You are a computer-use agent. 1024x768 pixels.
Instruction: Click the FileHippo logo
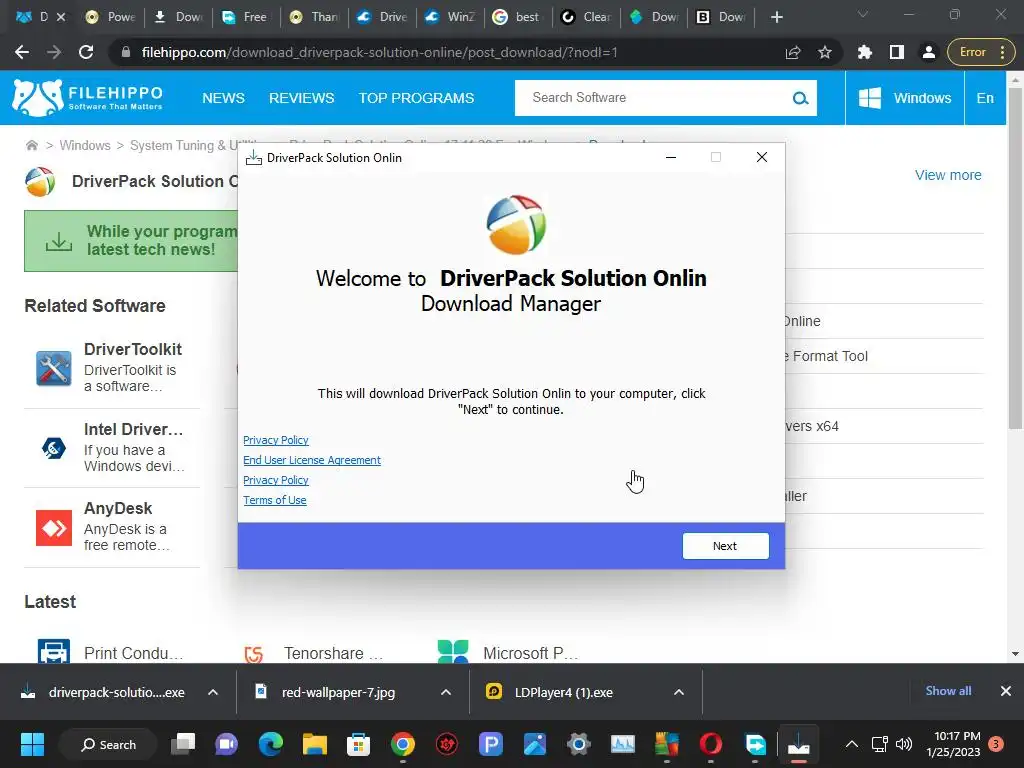[x=87, y=98]
